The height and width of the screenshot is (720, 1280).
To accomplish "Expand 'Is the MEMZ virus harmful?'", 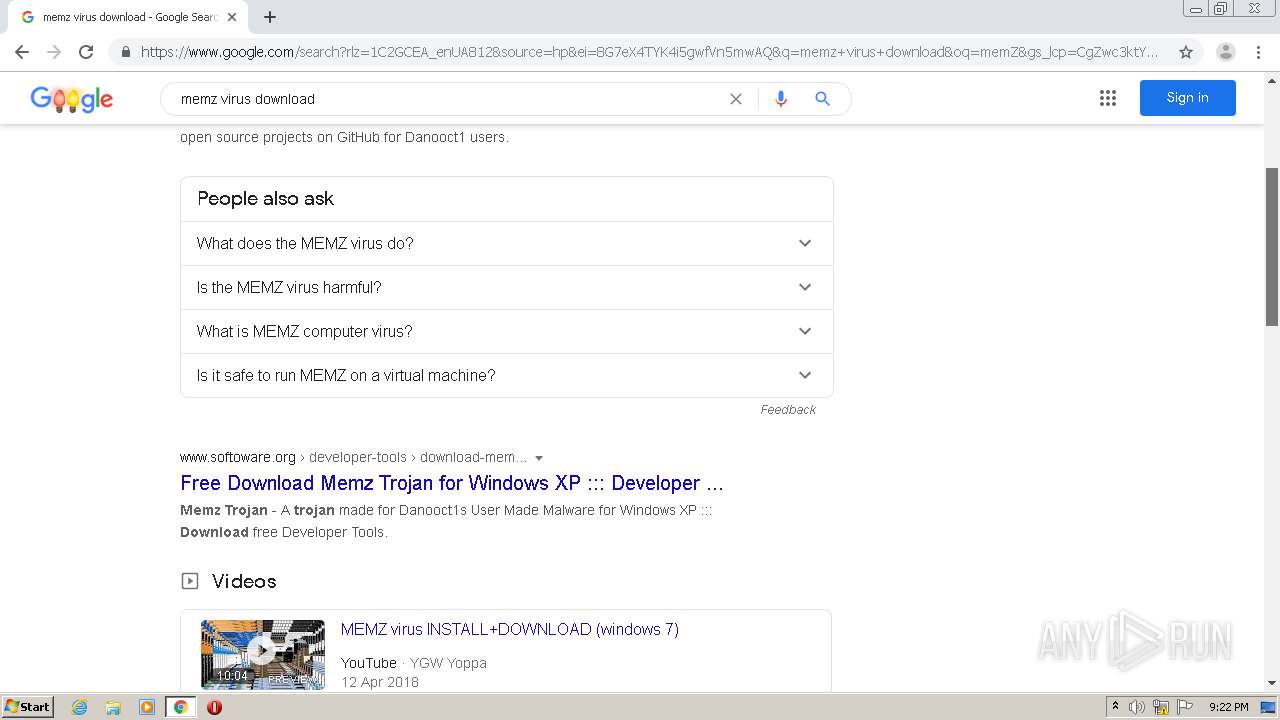I will click(x=506, y=287).
